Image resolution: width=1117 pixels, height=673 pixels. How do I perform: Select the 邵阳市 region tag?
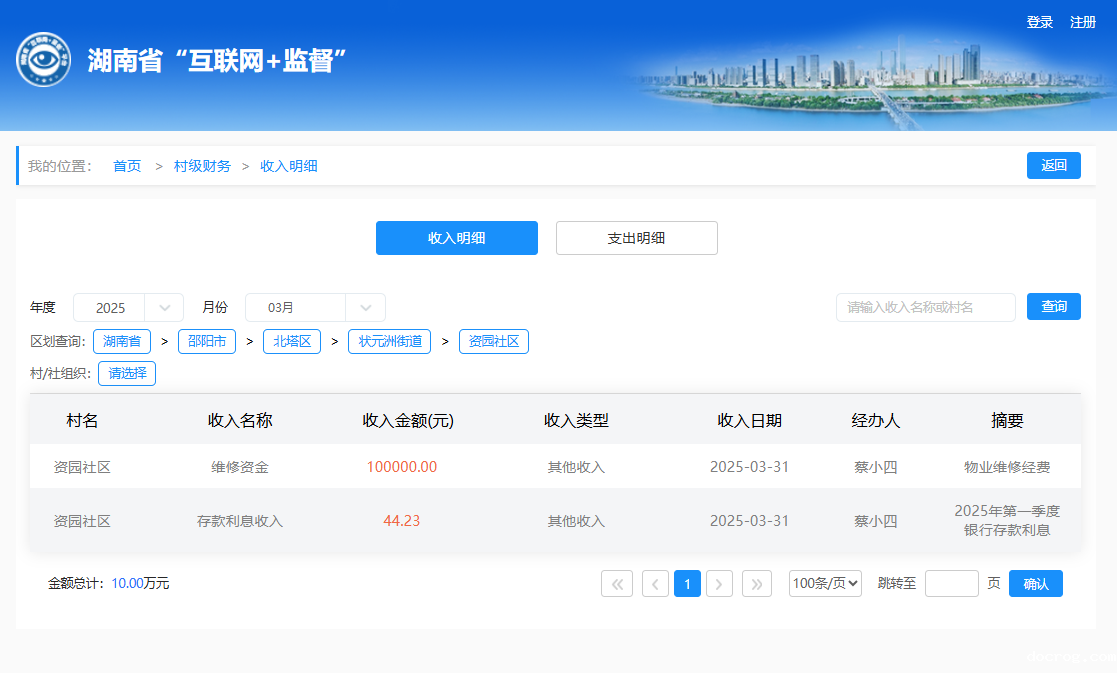tap(207, 341)
